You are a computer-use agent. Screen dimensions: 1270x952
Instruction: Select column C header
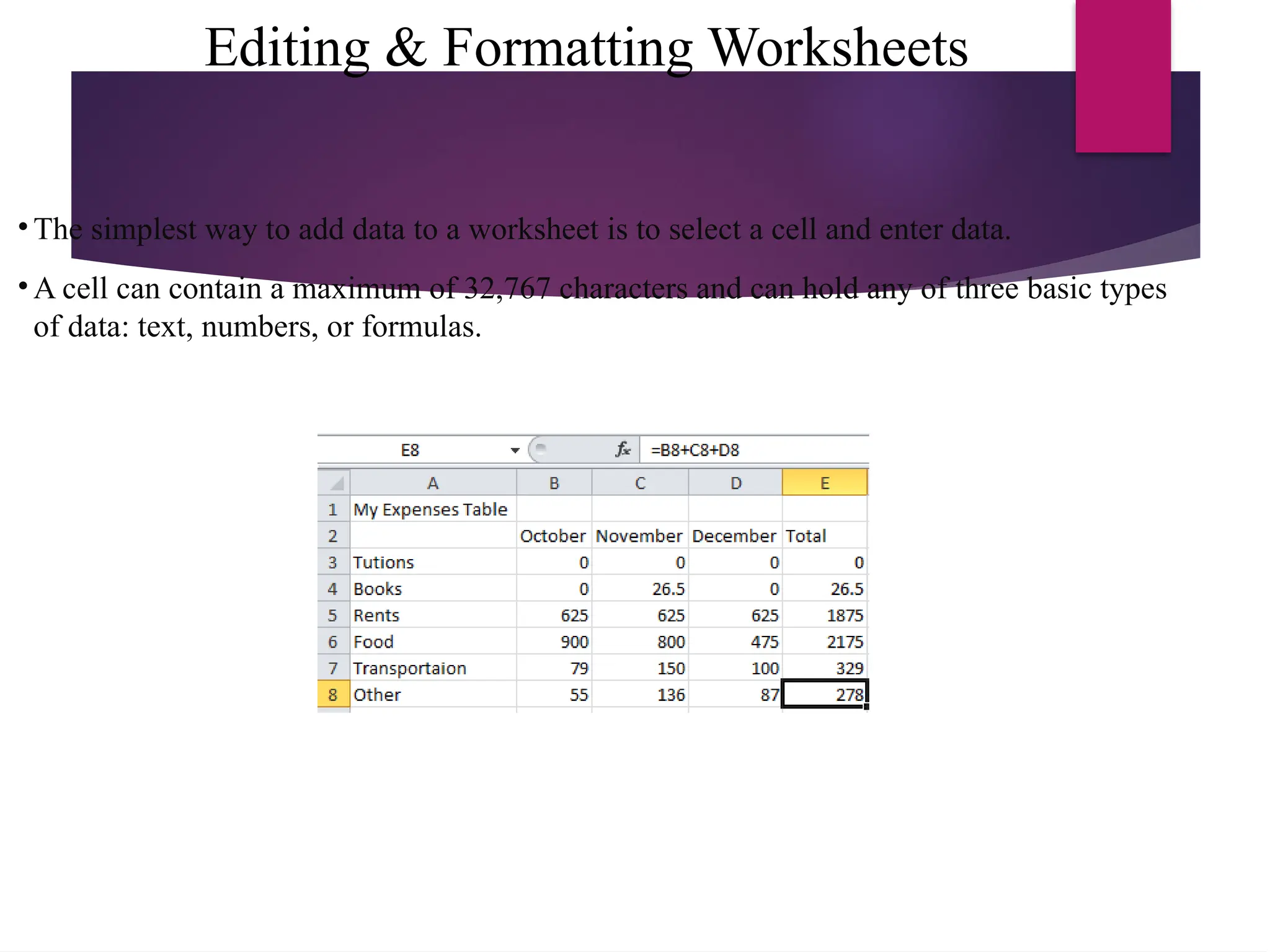coord(640,483)
